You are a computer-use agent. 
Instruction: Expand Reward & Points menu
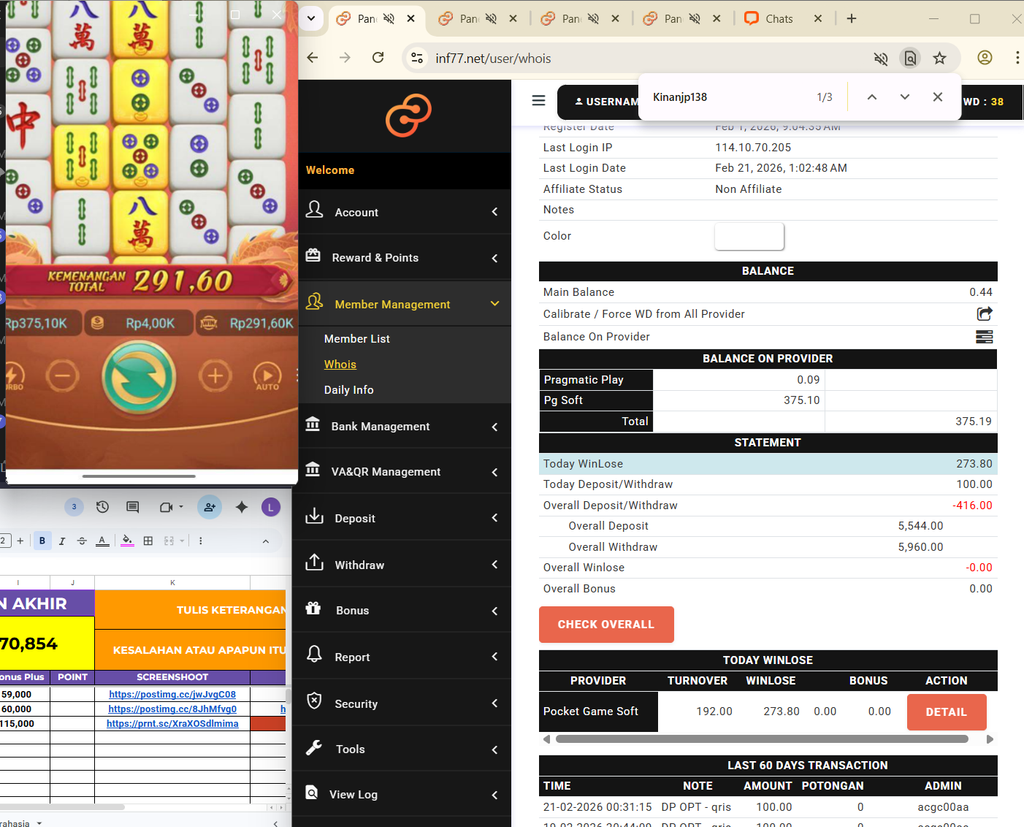pyautogui.click(x=404, y=257)
